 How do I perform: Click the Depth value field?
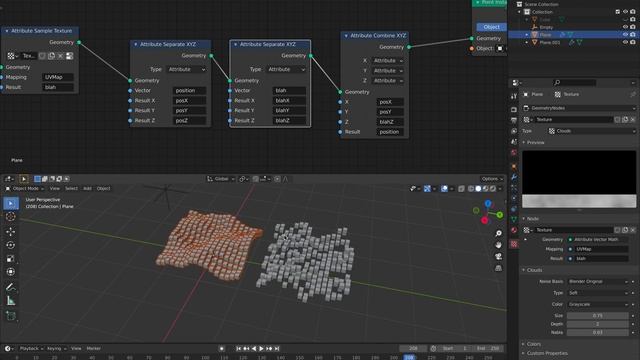598,324
